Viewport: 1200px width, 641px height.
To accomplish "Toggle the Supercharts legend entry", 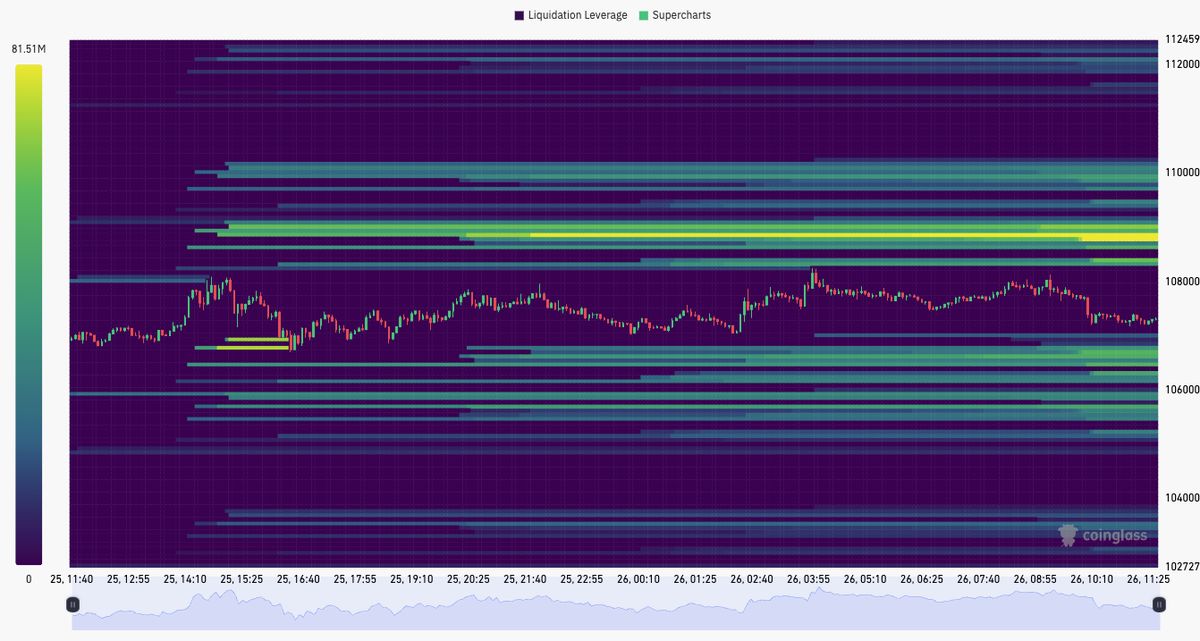I will coord(674,15).
